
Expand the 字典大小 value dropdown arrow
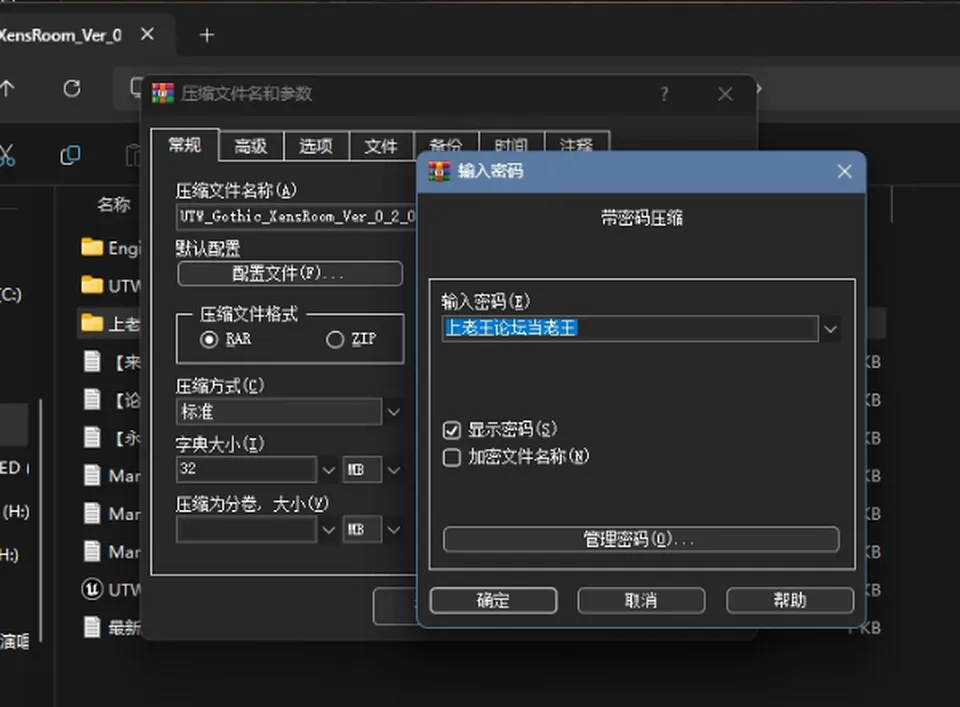[328, 469]
